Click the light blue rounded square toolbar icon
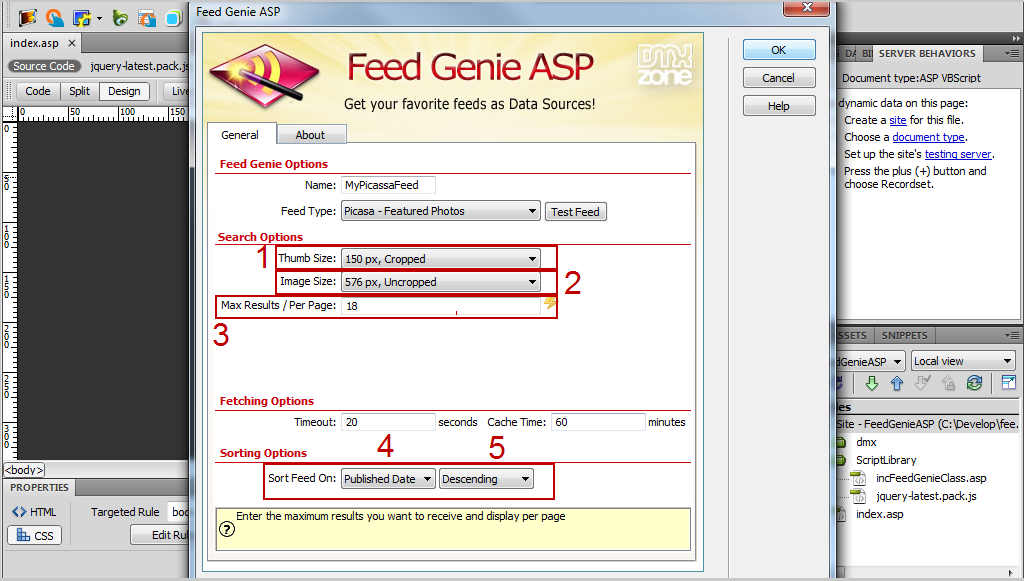The image size is (1024, 581). pos(174,18)
